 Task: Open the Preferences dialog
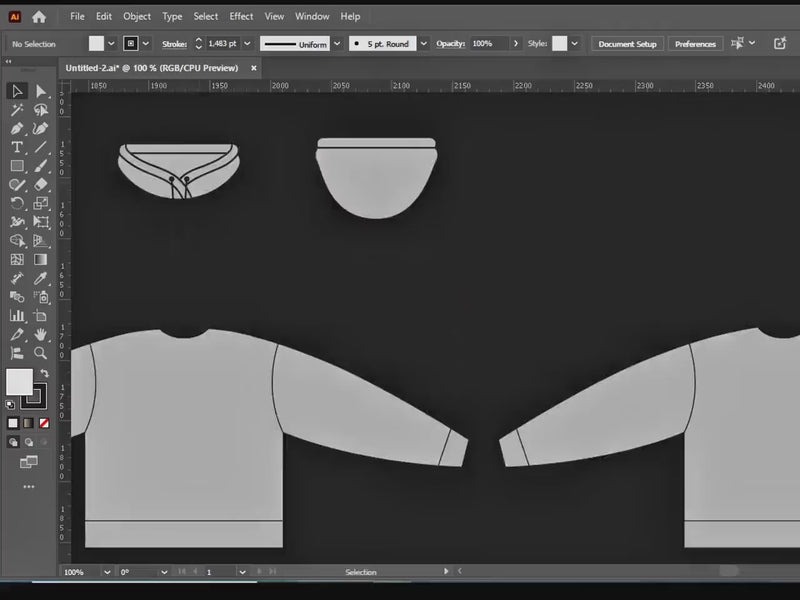(x=697, y=43)
